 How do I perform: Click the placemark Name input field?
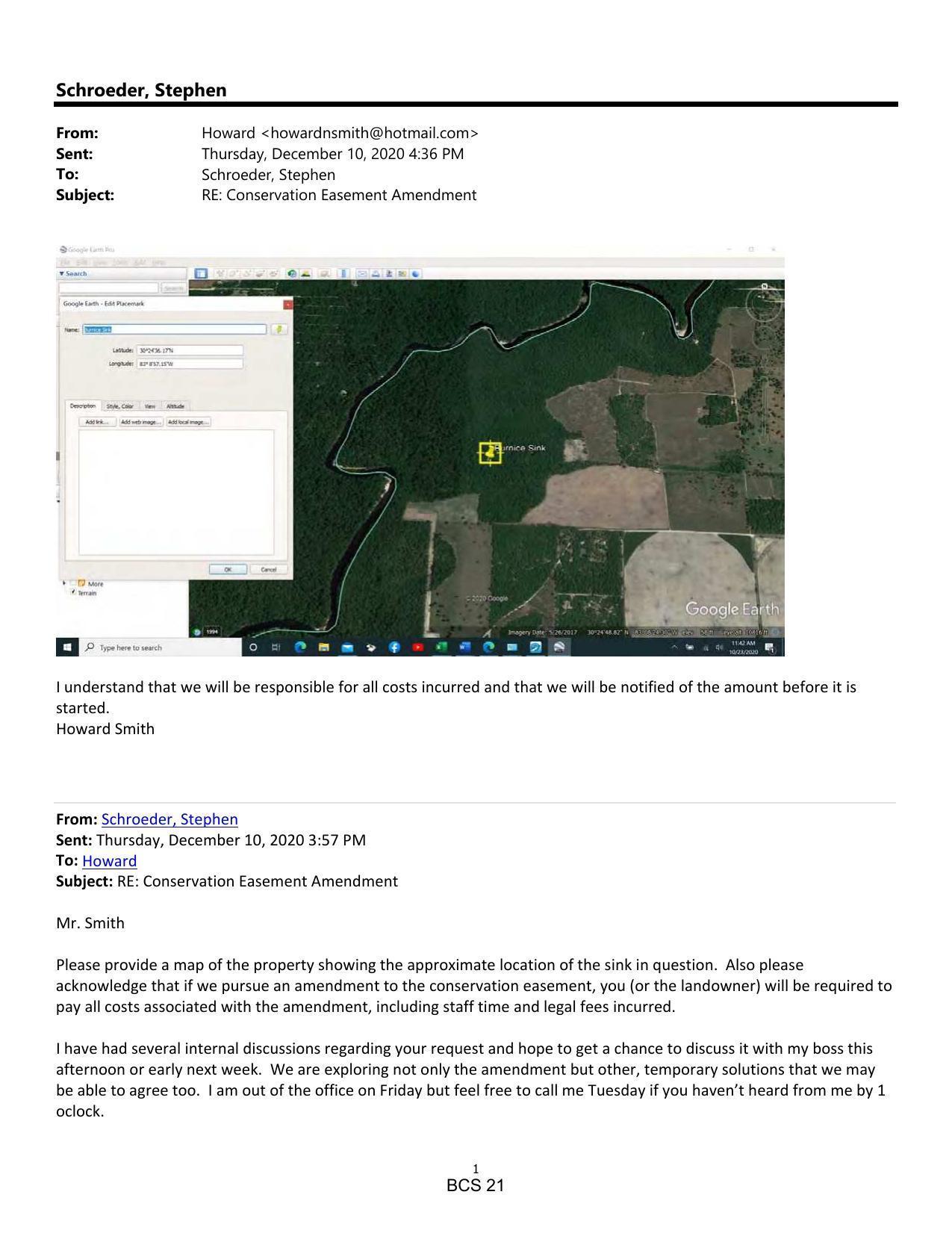tap(174, 329)
